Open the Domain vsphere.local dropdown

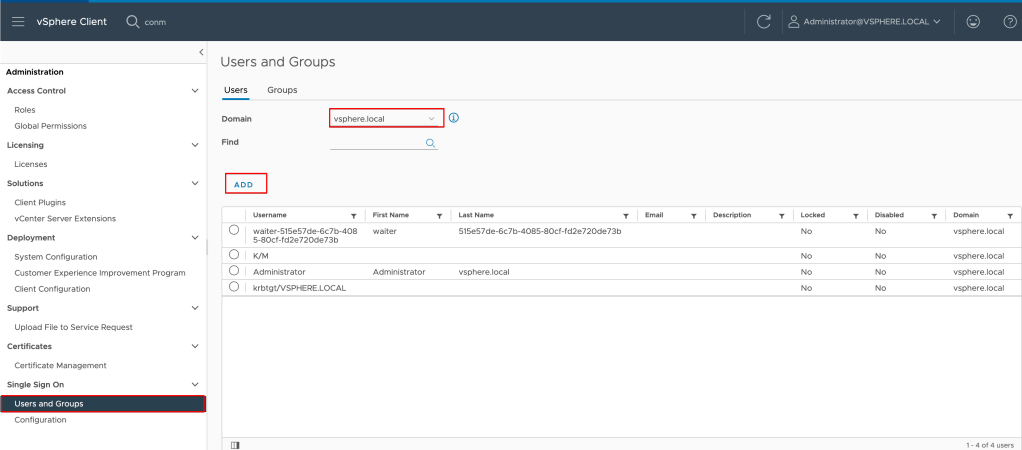point(386,118)
